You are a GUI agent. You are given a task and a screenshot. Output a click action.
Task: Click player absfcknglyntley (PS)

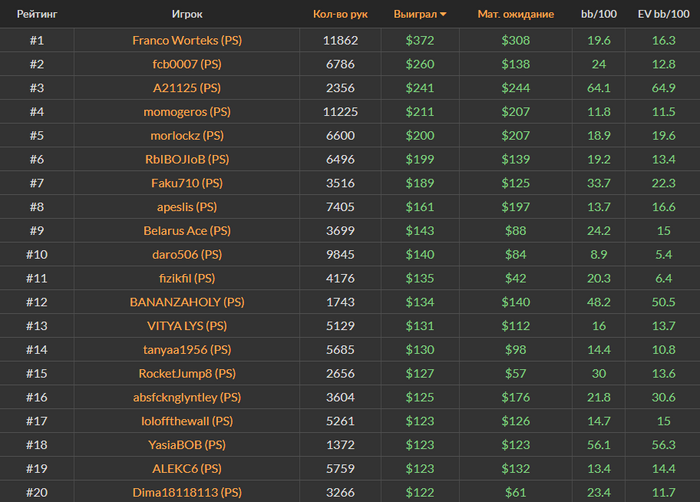click(187, 397)
